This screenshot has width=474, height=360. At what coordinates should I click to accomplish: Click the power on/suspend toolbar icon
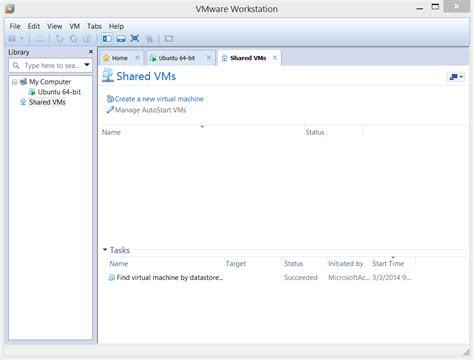click(x=12, y=39)
